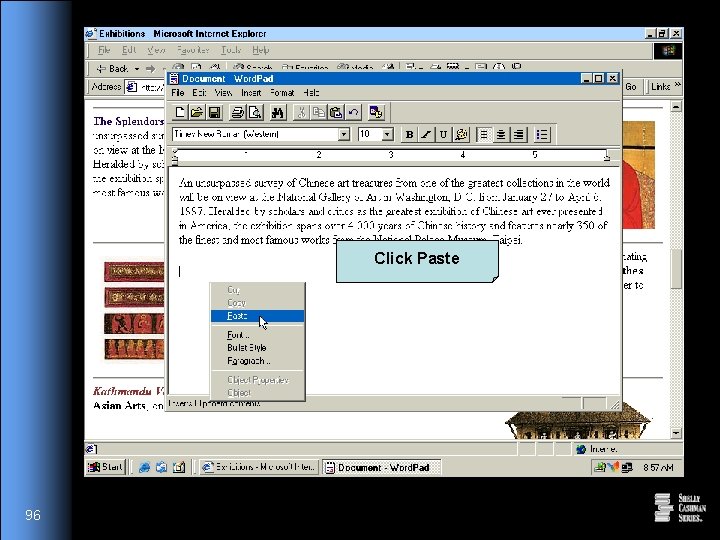Click the Paste clipboard icon in WordPad toolbar
Screen dimensions: 720x540
[336, 112]
